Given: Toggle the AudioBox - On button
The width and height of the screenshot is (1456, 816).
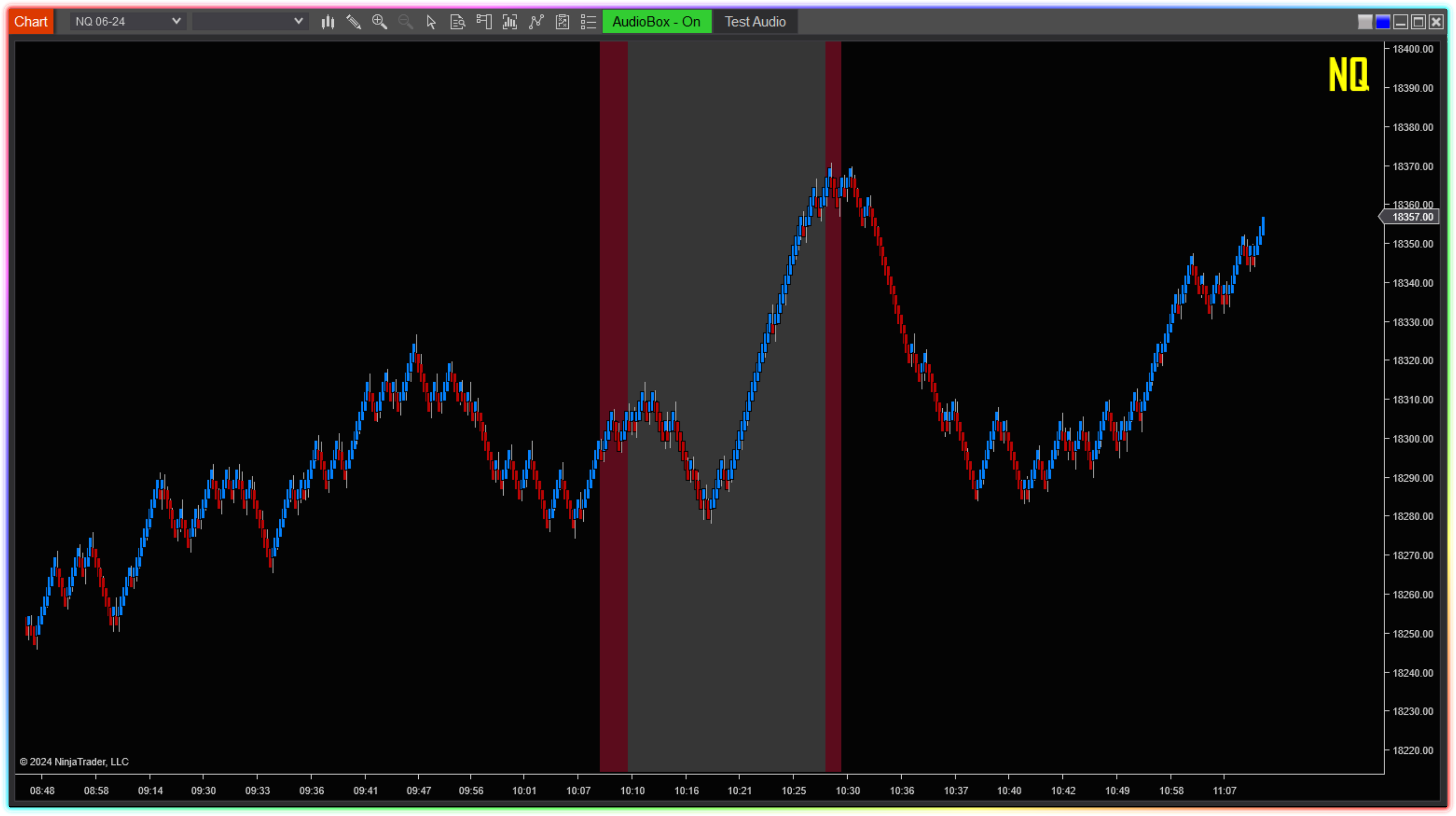Looking at the screenshot, I should [x=656, y=22].
